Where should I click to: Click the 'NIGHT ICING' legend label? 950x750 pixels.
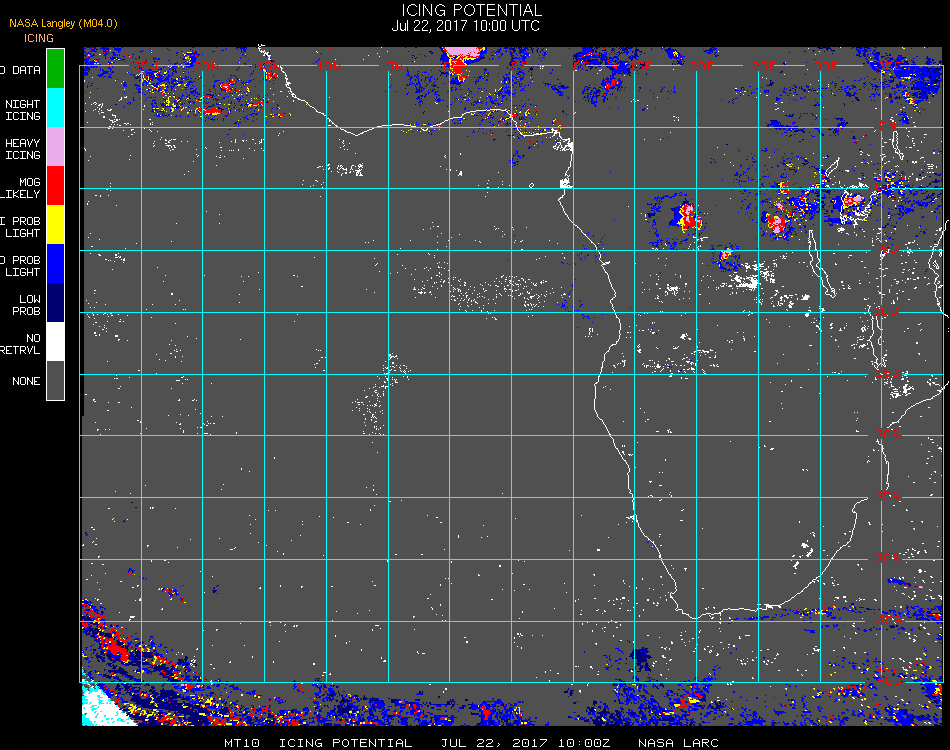click(x=22, y=110)
